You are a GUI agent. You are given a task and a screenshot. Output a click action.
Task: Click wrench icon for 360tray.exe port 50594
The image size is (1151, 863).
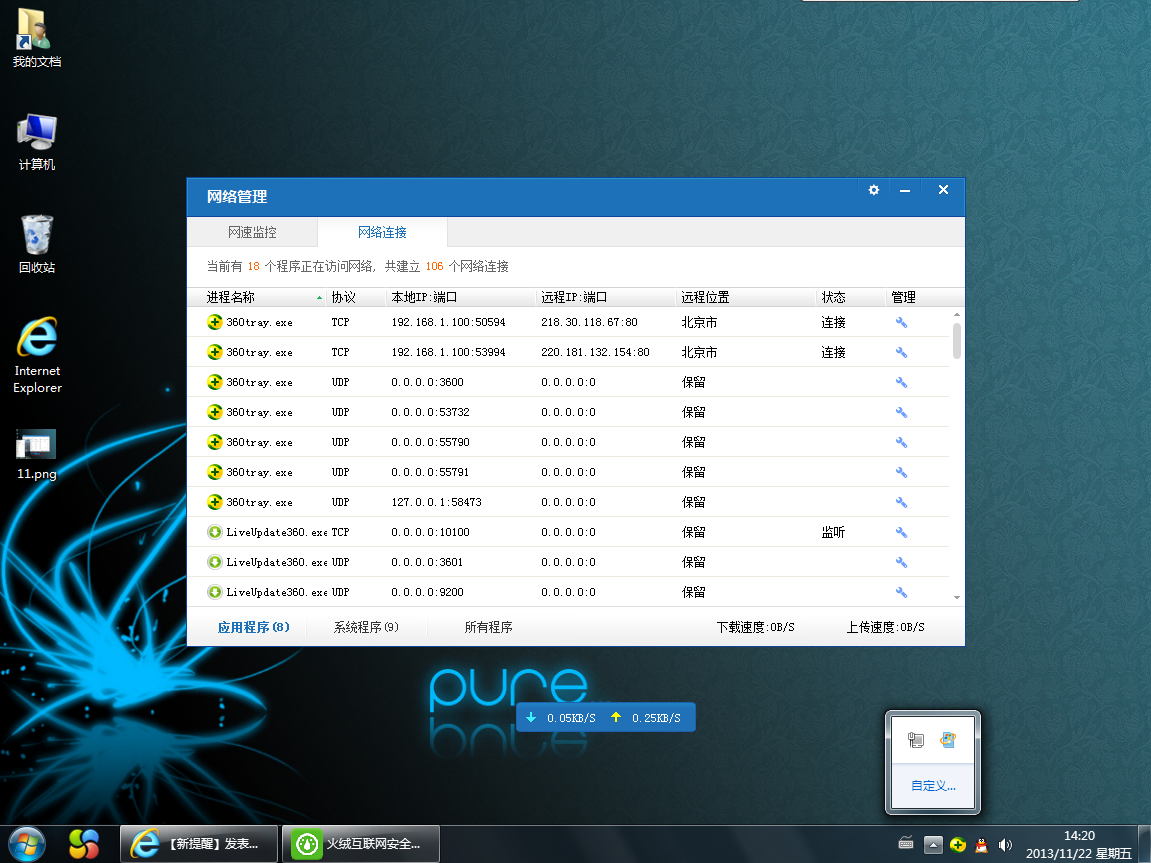click(901, 322)
